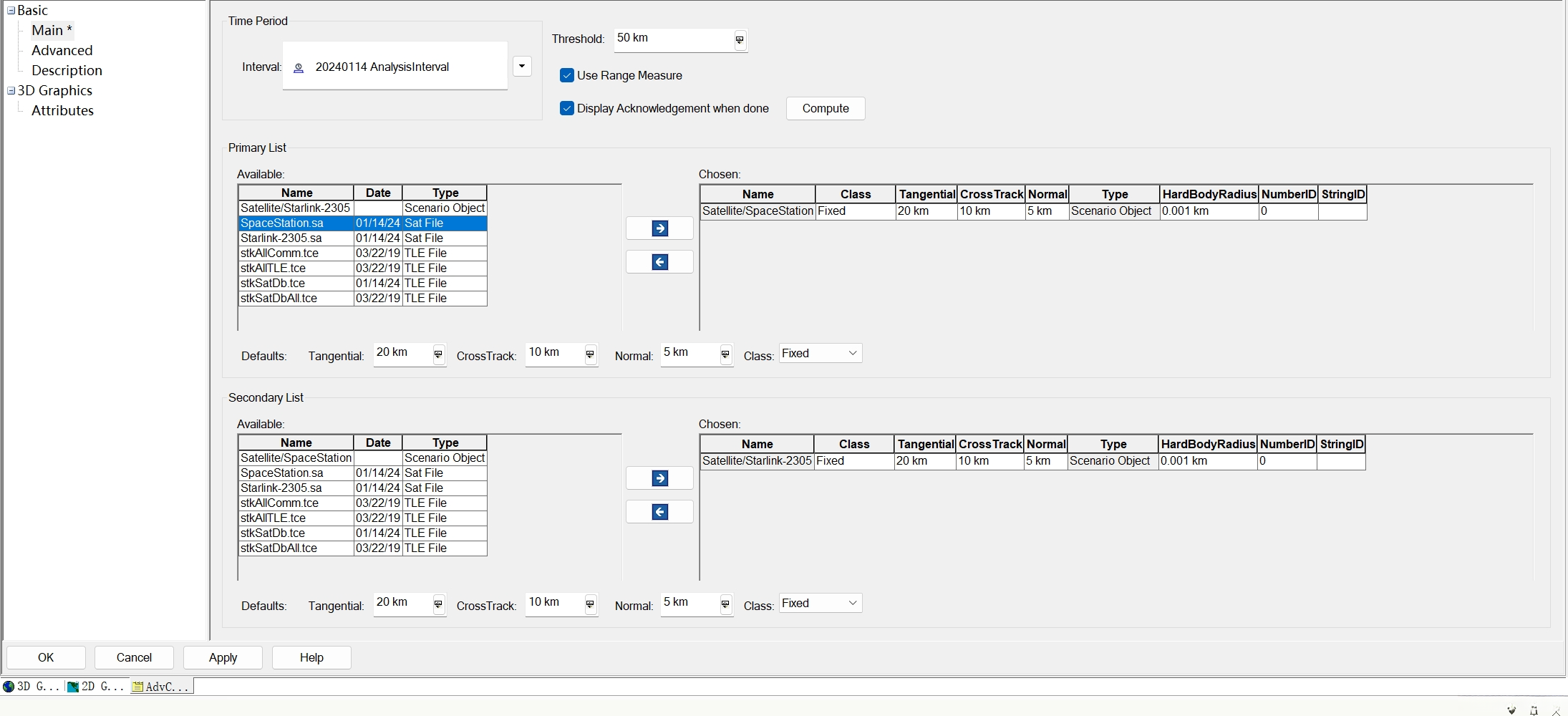This screenshot has width=1568, height=716.
Task: Click Secondary List move-right arrow button
Action: coord(659,478)
